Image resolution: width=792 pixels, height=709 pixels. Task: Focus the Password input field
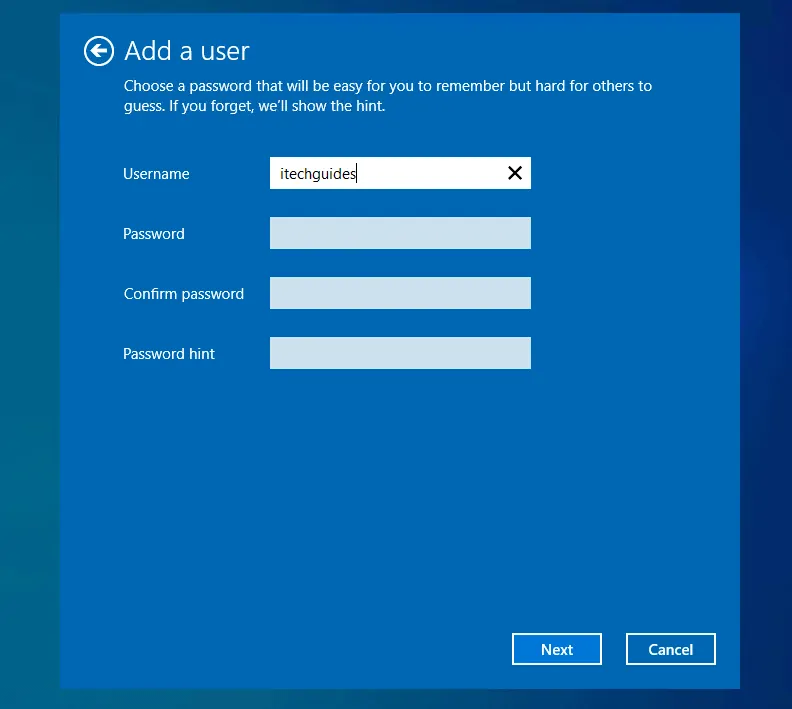tap(400, 233)
